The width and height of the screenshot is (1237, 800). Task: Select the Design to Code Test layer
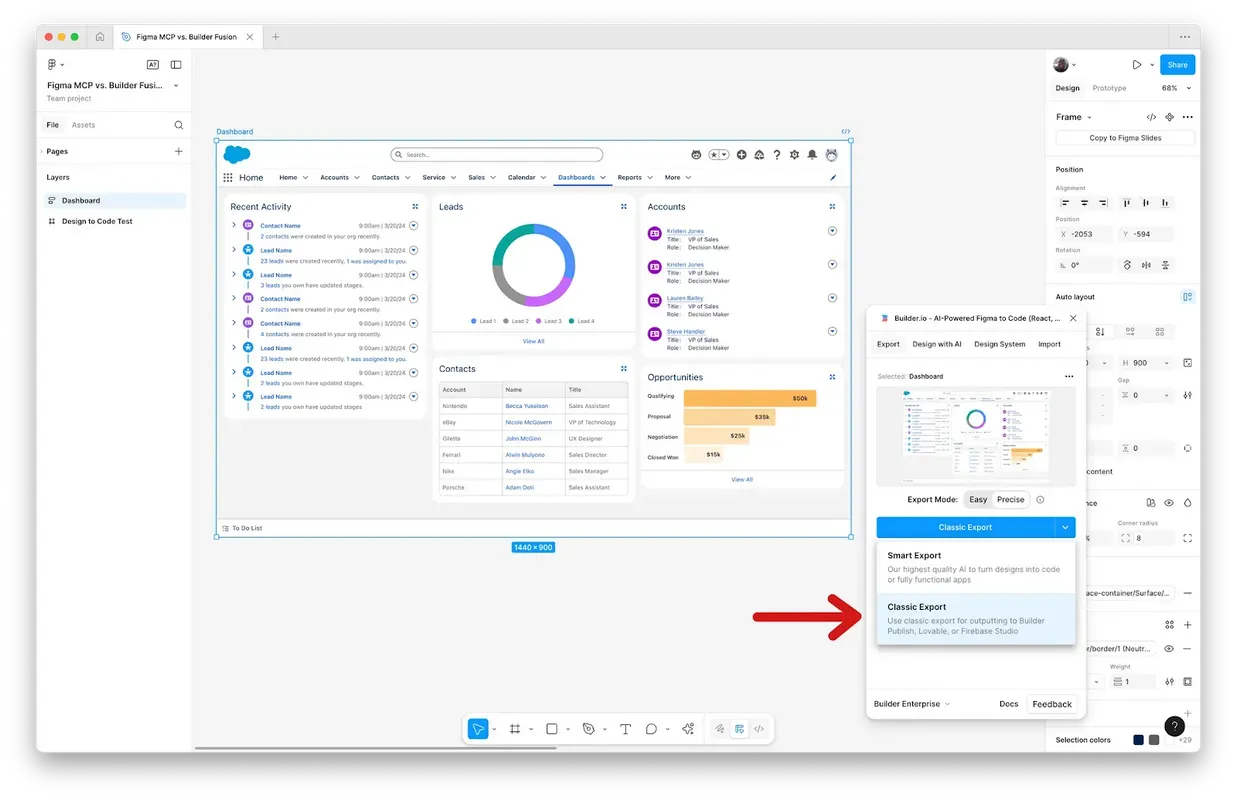pyautogui.click(x=115, y=221)
